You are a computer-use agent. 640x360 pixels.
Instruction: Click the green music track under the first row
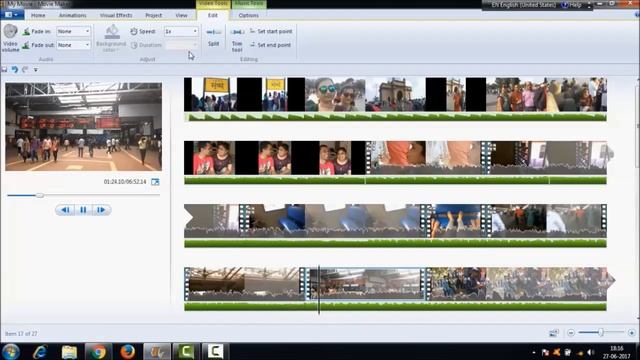pyautogui.click(x=395, y=118)
